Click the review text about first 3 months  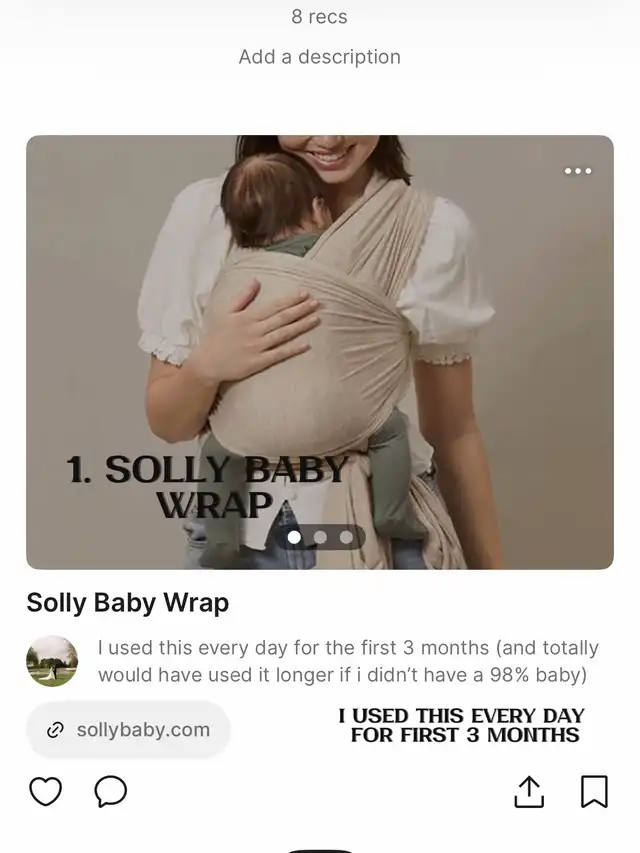(x=348, y=661)
